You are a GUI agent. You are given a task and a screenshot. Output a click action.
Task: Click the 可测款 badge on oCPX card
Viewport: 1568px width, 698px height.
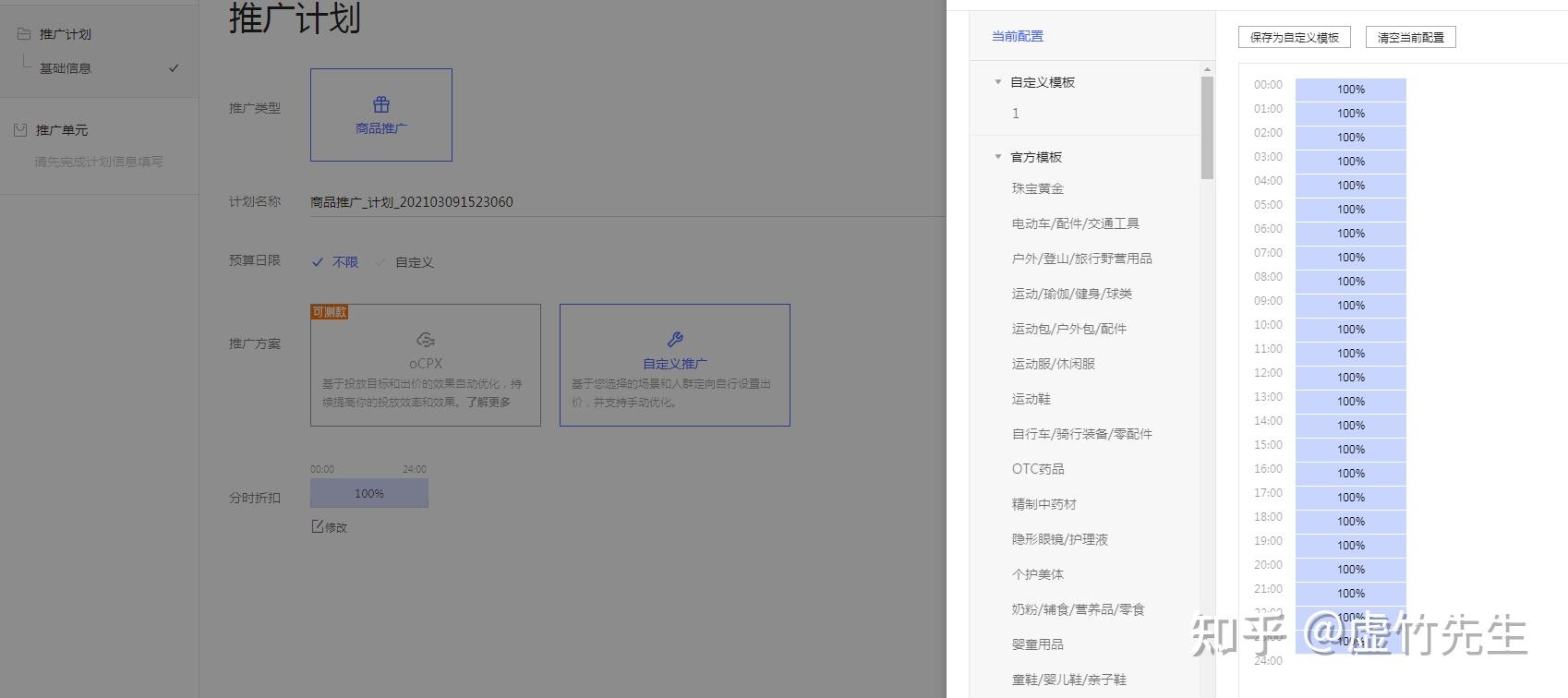[x=330, y=312]
